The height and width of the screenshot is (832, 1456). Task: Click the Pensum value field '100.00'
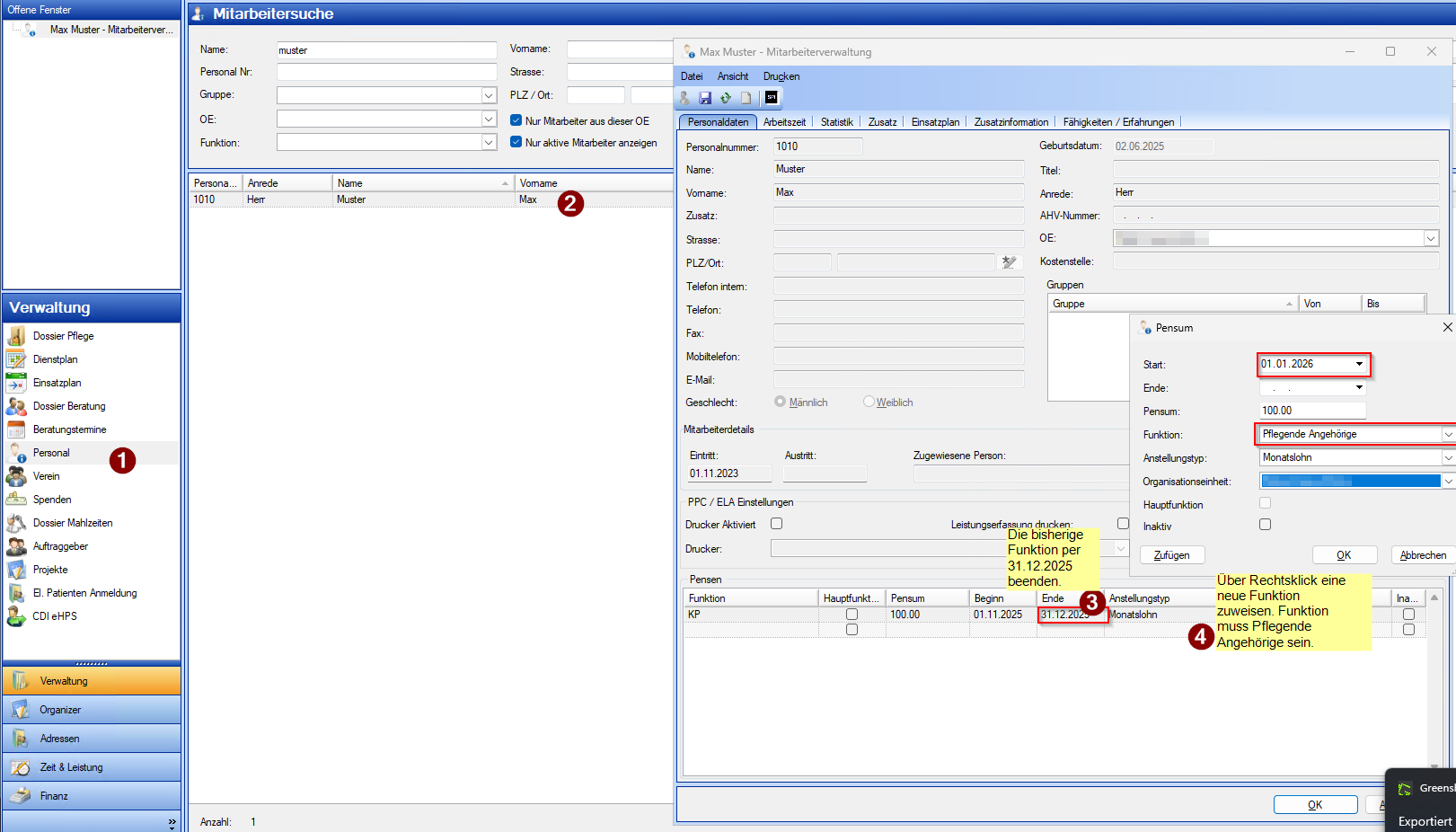click(x=1312, y=411)
